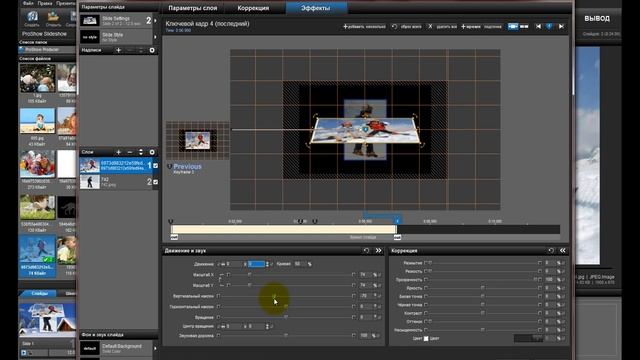Toggle the Вертикальный наклон left checkbox

tap(218, 296)
